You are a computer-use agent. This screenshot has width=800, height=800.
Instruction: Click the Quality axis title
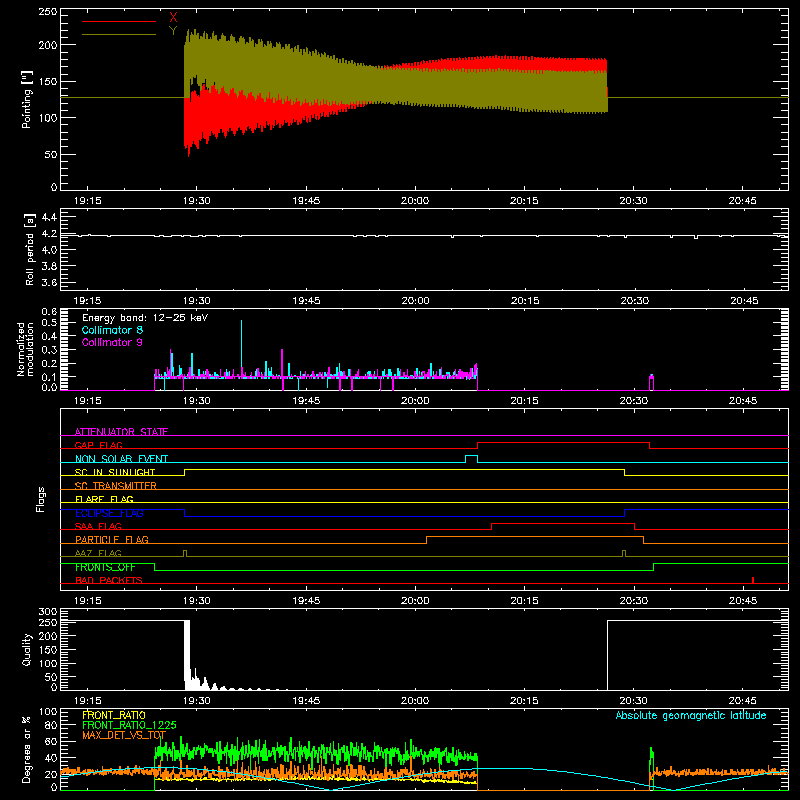click(27, 649)
